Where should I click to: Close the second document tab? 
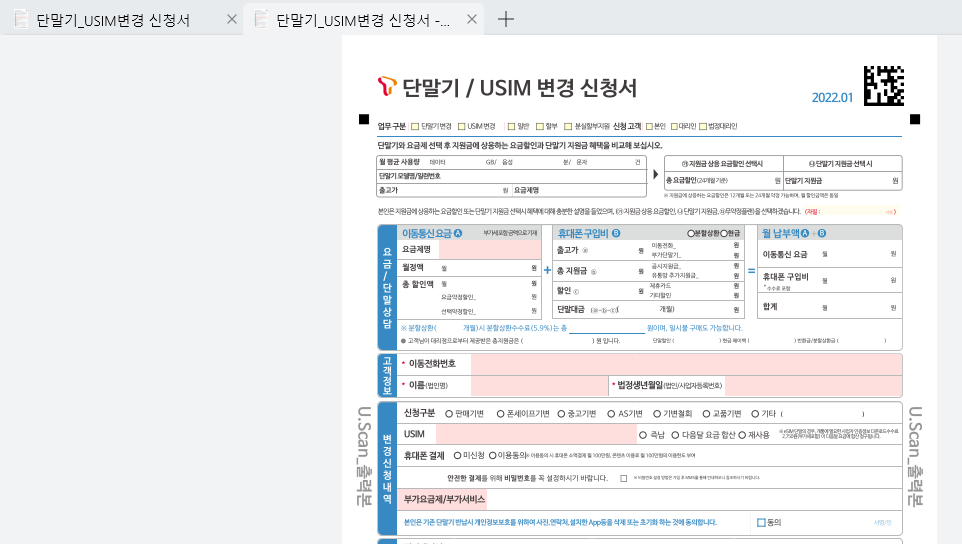tap(472, 20)
